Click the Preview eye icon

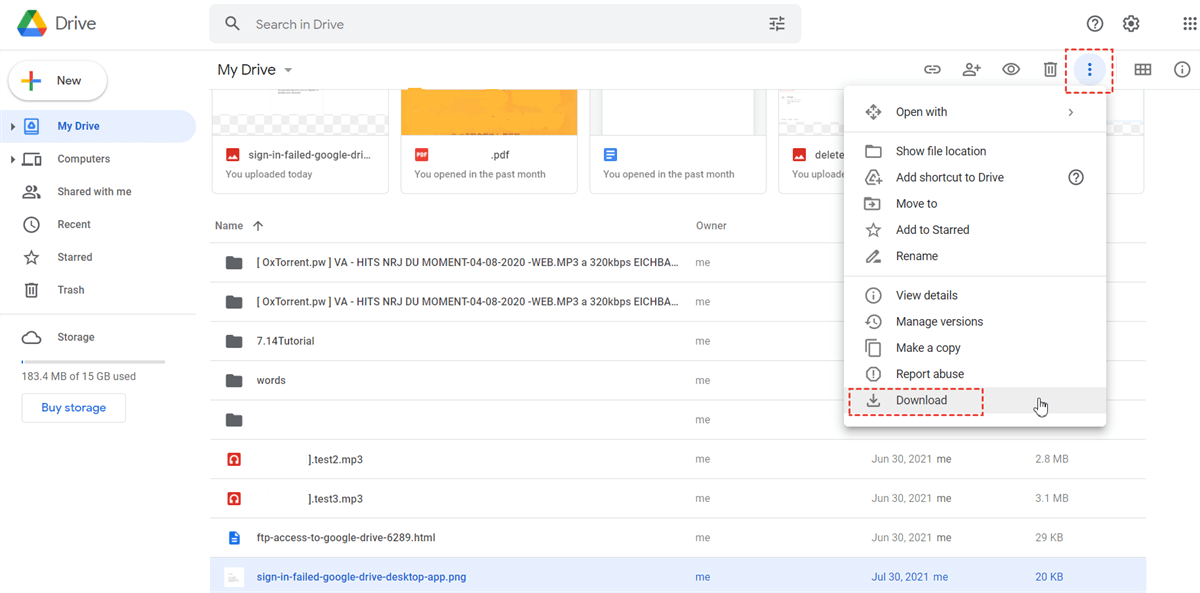[1011, 70]
